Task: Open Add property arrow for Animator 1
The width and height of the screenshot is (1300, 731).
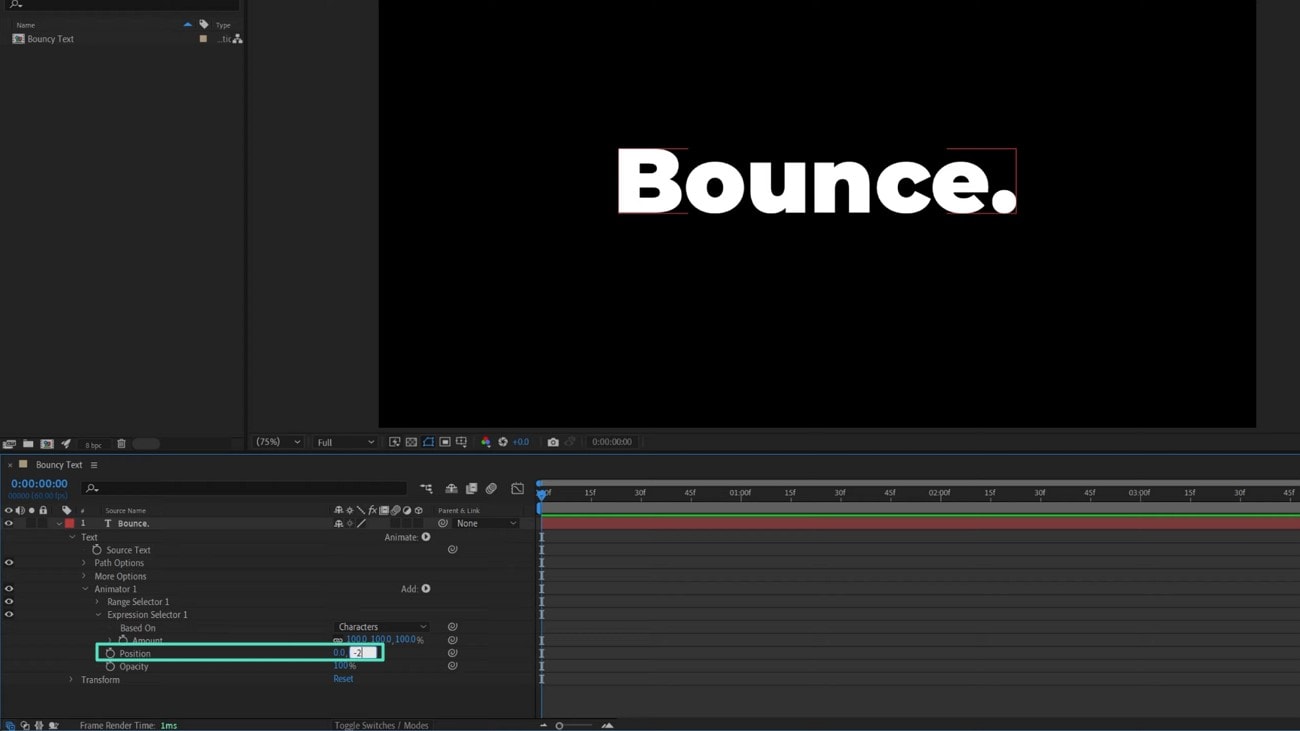Action: tap(426, 589)
